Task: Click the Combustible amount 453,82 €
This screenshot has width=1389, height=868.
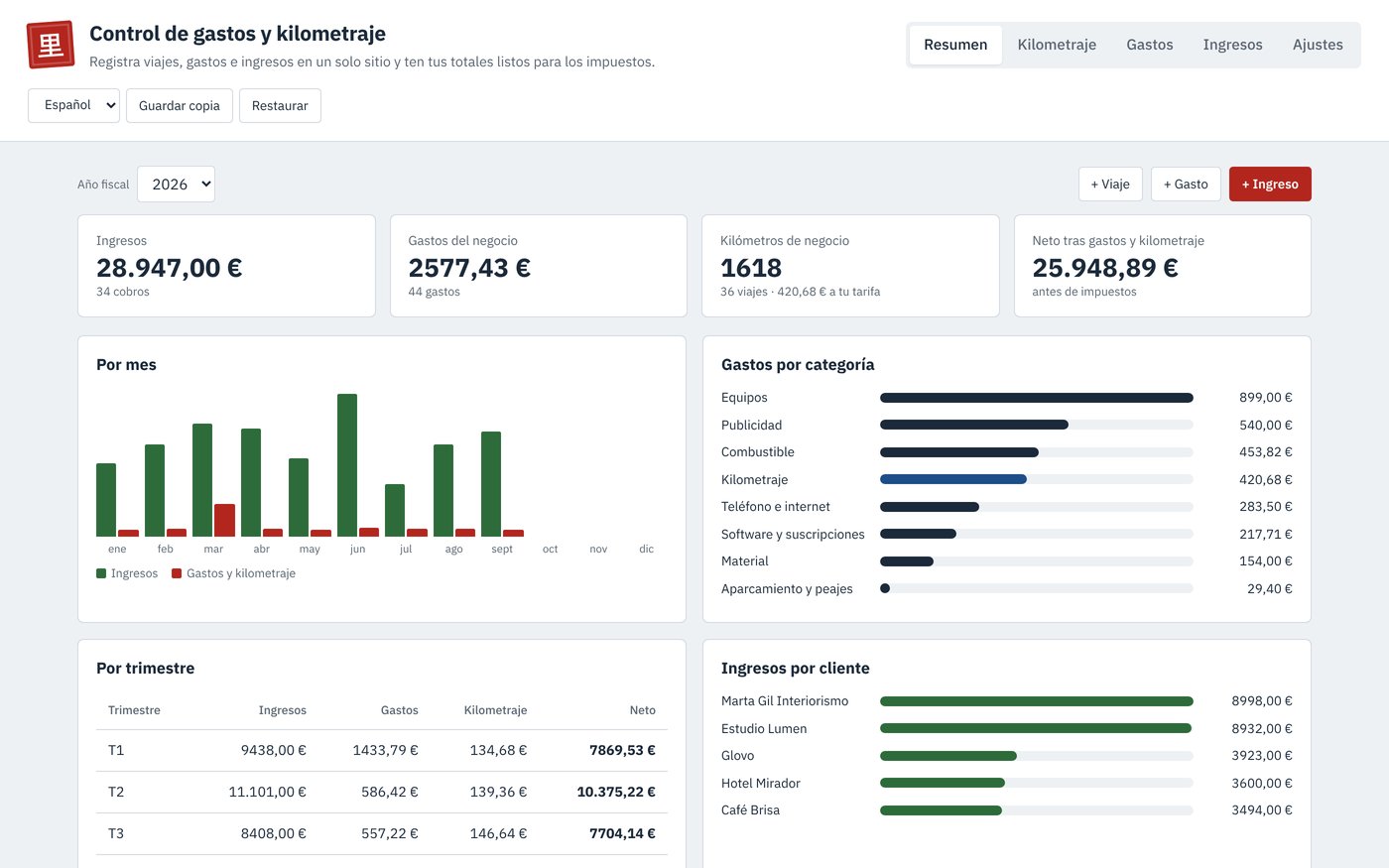Action: click(x=1265, y=451)
